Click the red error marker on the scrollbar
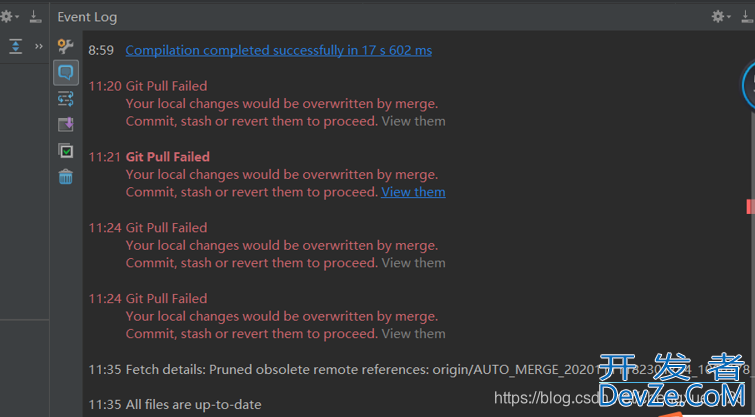The width and height of the screenshot is (755, 417). [750, 206]
